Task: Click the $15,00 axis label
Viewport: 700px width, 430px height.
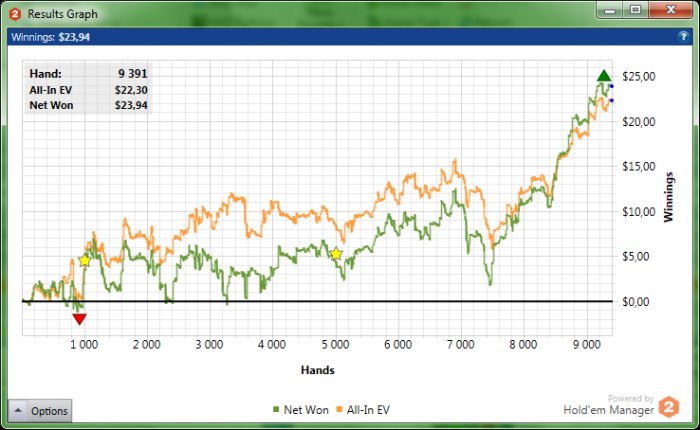Action: 639,167
